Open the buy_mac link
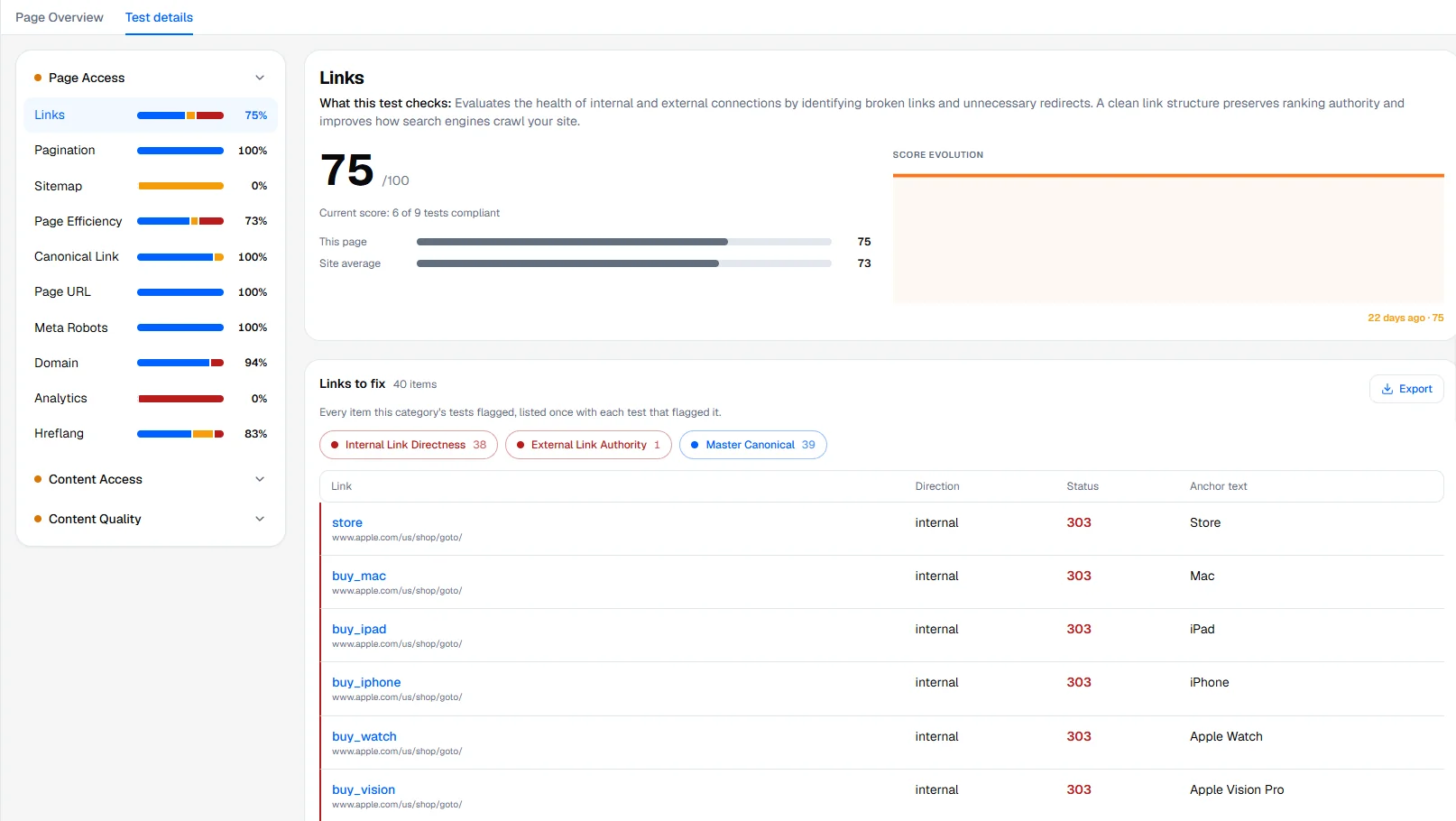This screenshot has width=1456, height=821. (359, 576)
